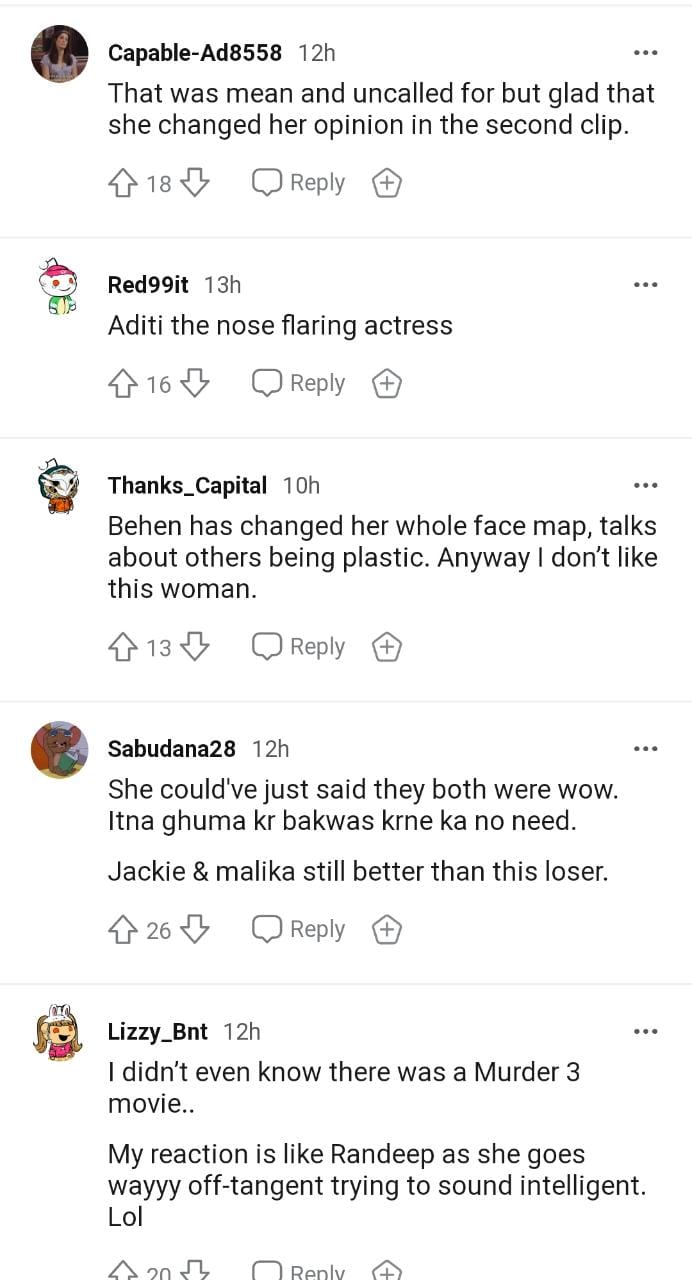Open overflow menu on Lizzy_Bnt's comment
This screenshot has width=692, height=1280.
click(645, 1031)
